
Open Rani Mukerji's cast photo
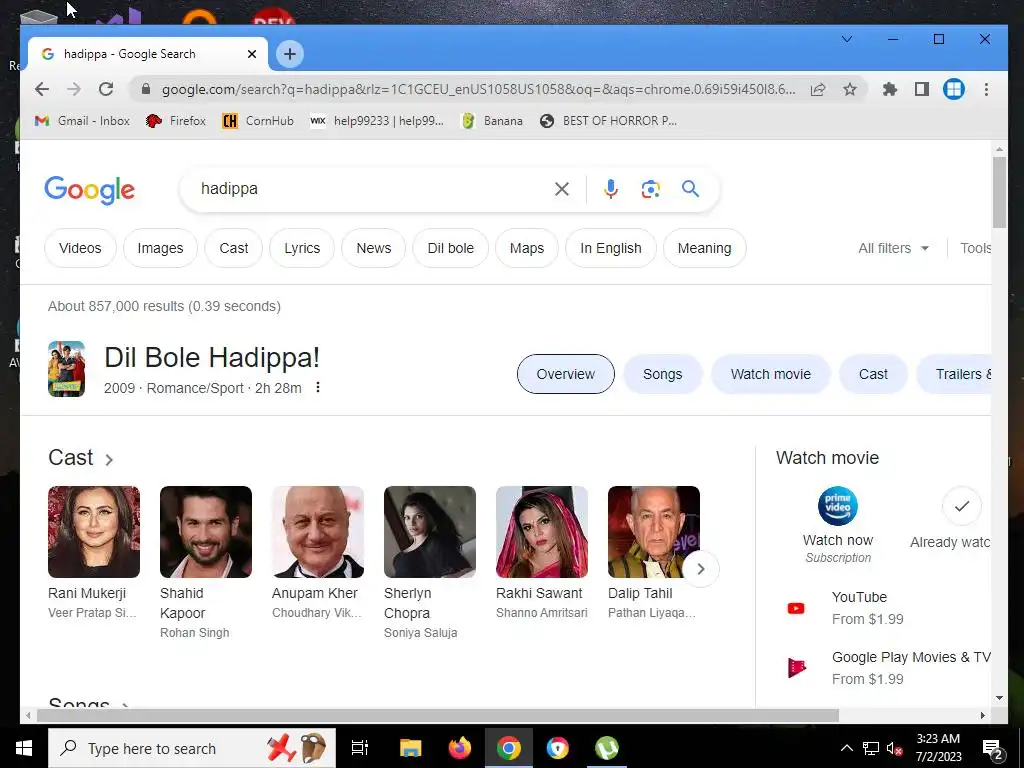[94, 532]
